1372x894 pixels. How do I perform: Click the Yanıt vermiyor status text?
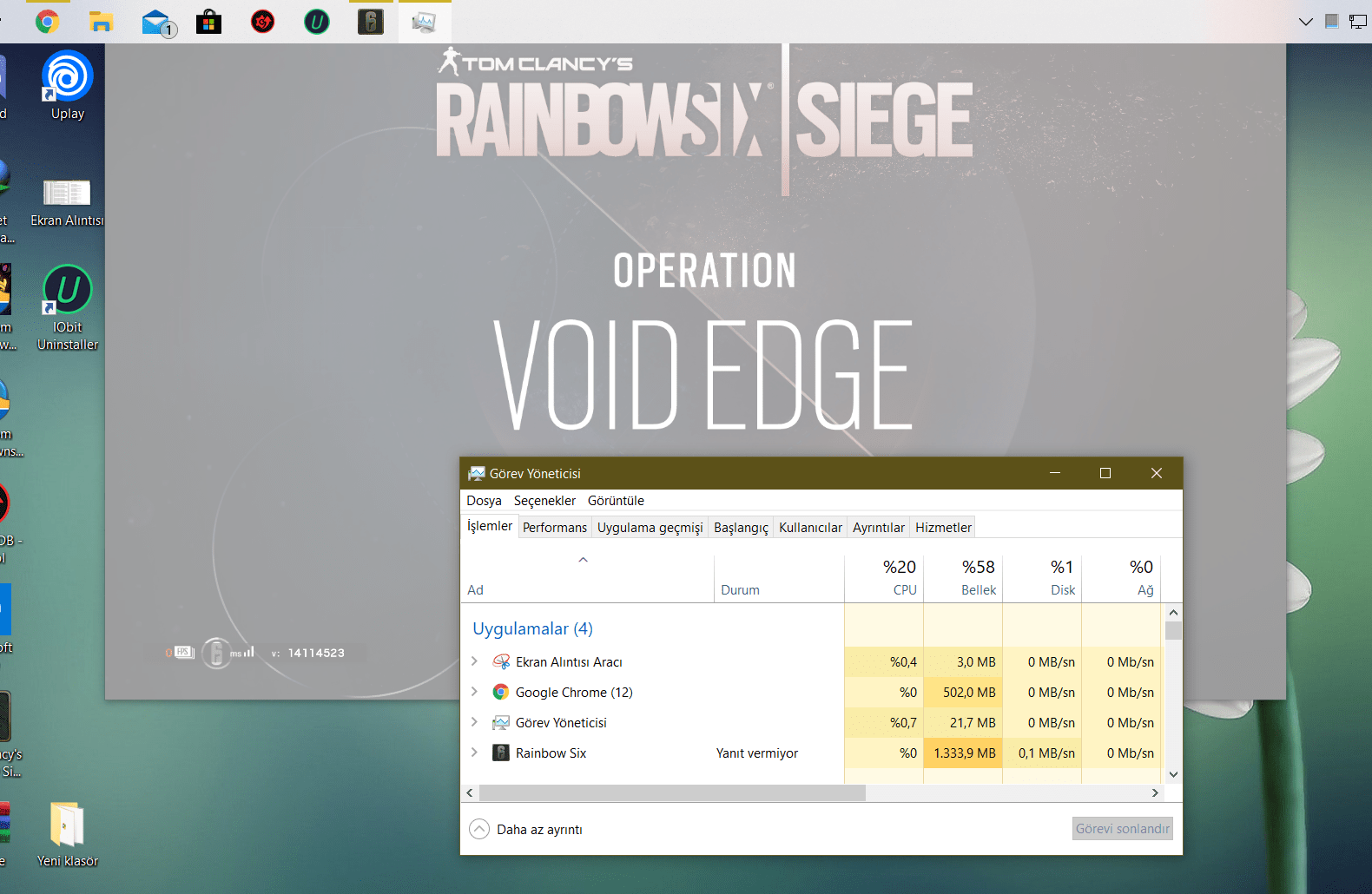757,753
